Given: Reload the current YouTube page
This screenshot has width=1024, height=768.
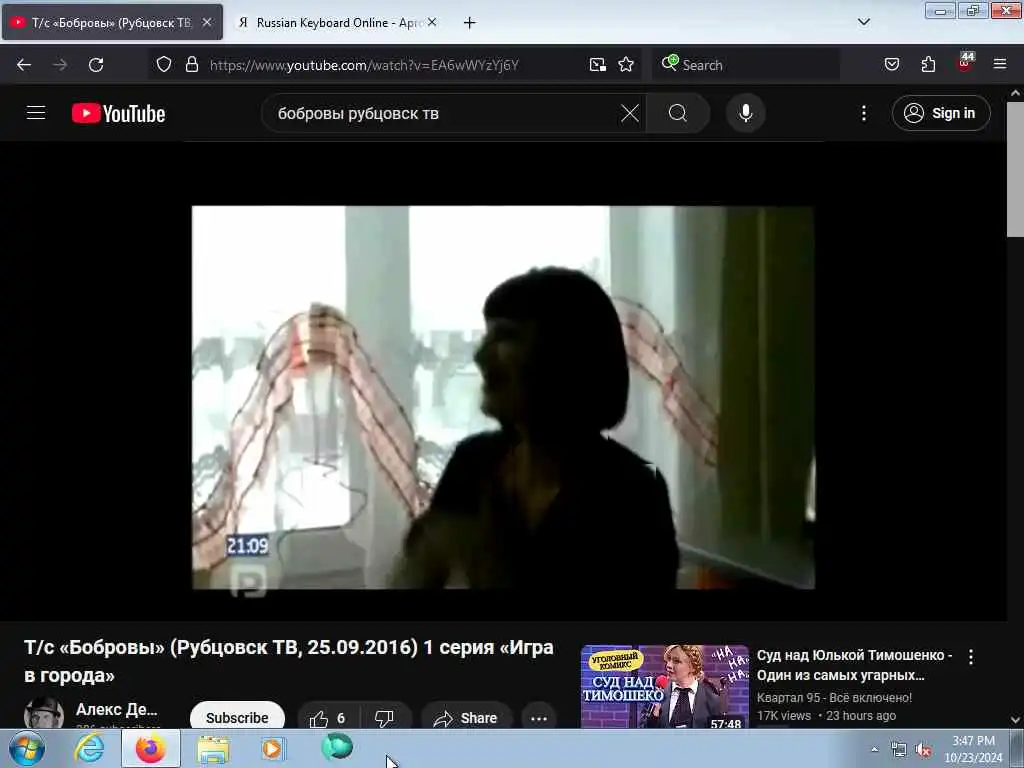Looking at the screenshot, I should coord(96,65).
